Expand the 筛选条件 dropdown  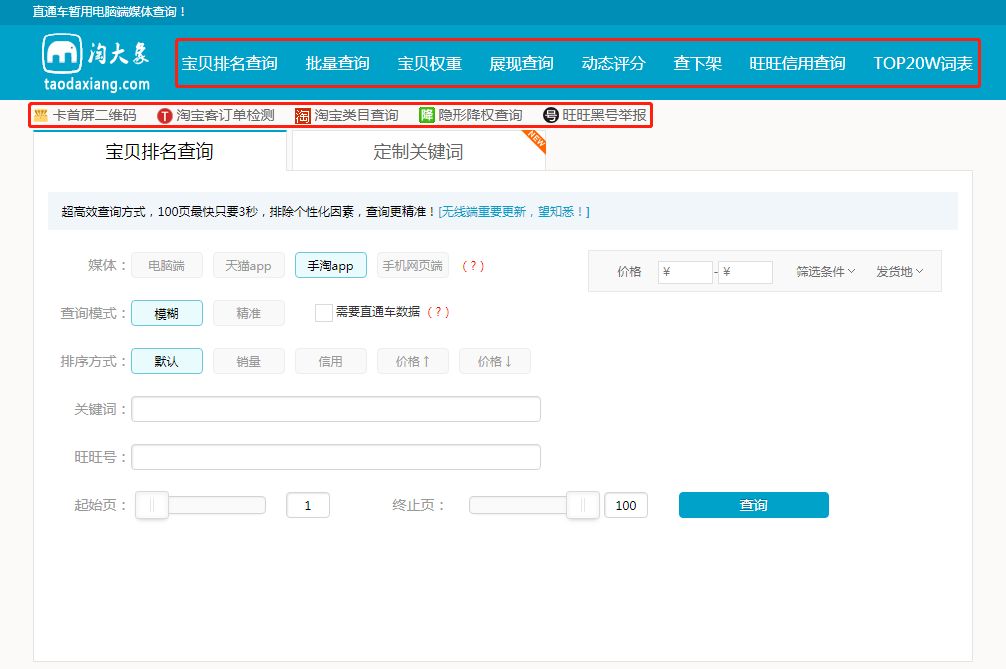pyautogui.click(x=823, y=271)
